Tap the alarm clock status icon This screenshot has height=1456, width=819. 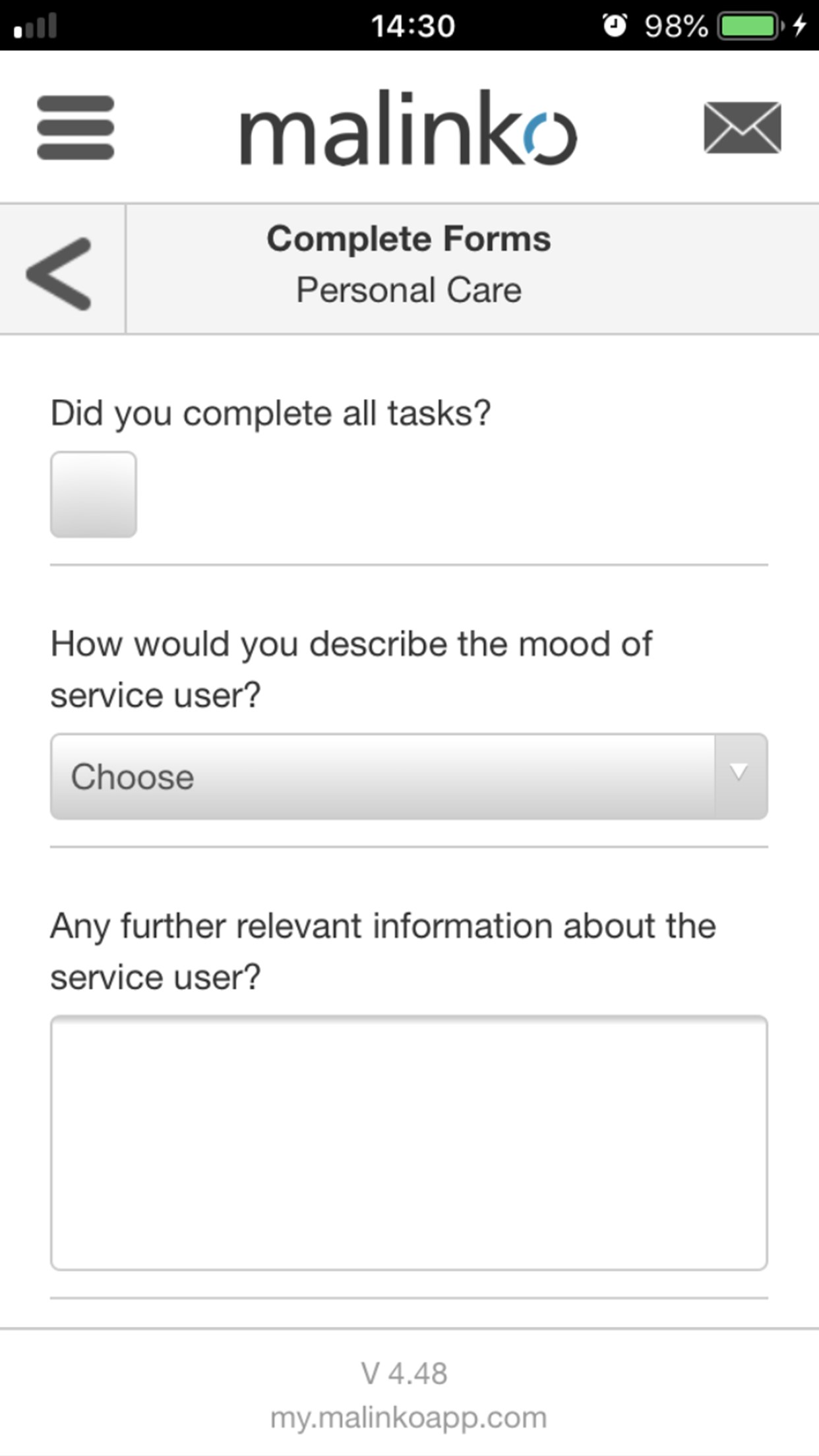pyautogui.click(x=615, y=26)
